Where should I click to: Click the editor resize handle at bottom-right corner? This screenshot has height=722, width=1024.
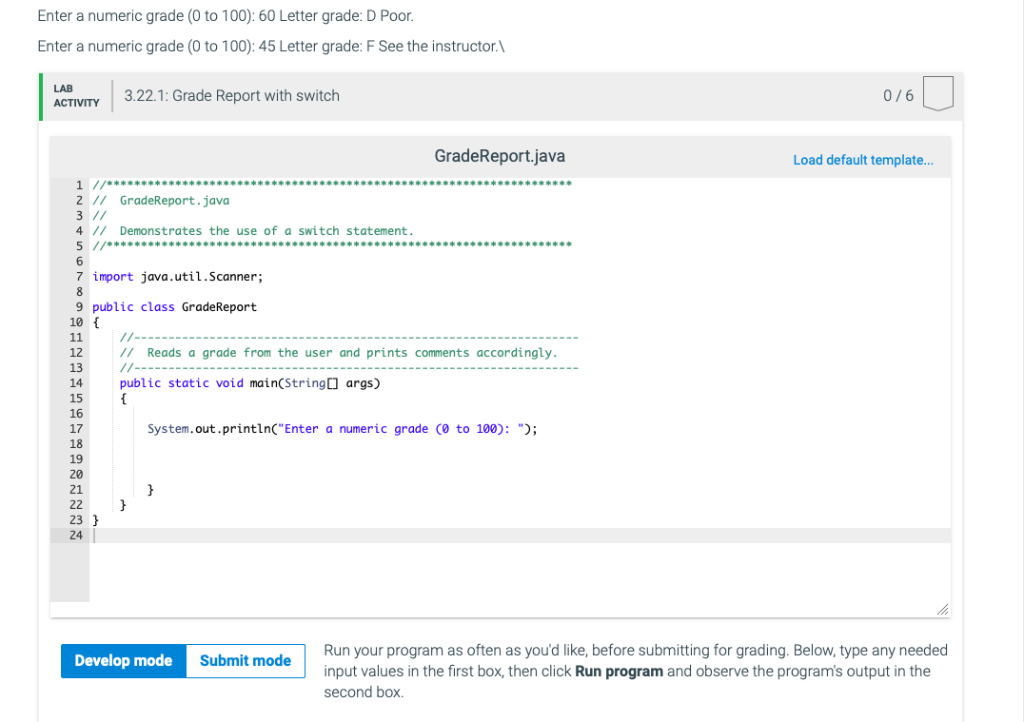tap(941, 607)
